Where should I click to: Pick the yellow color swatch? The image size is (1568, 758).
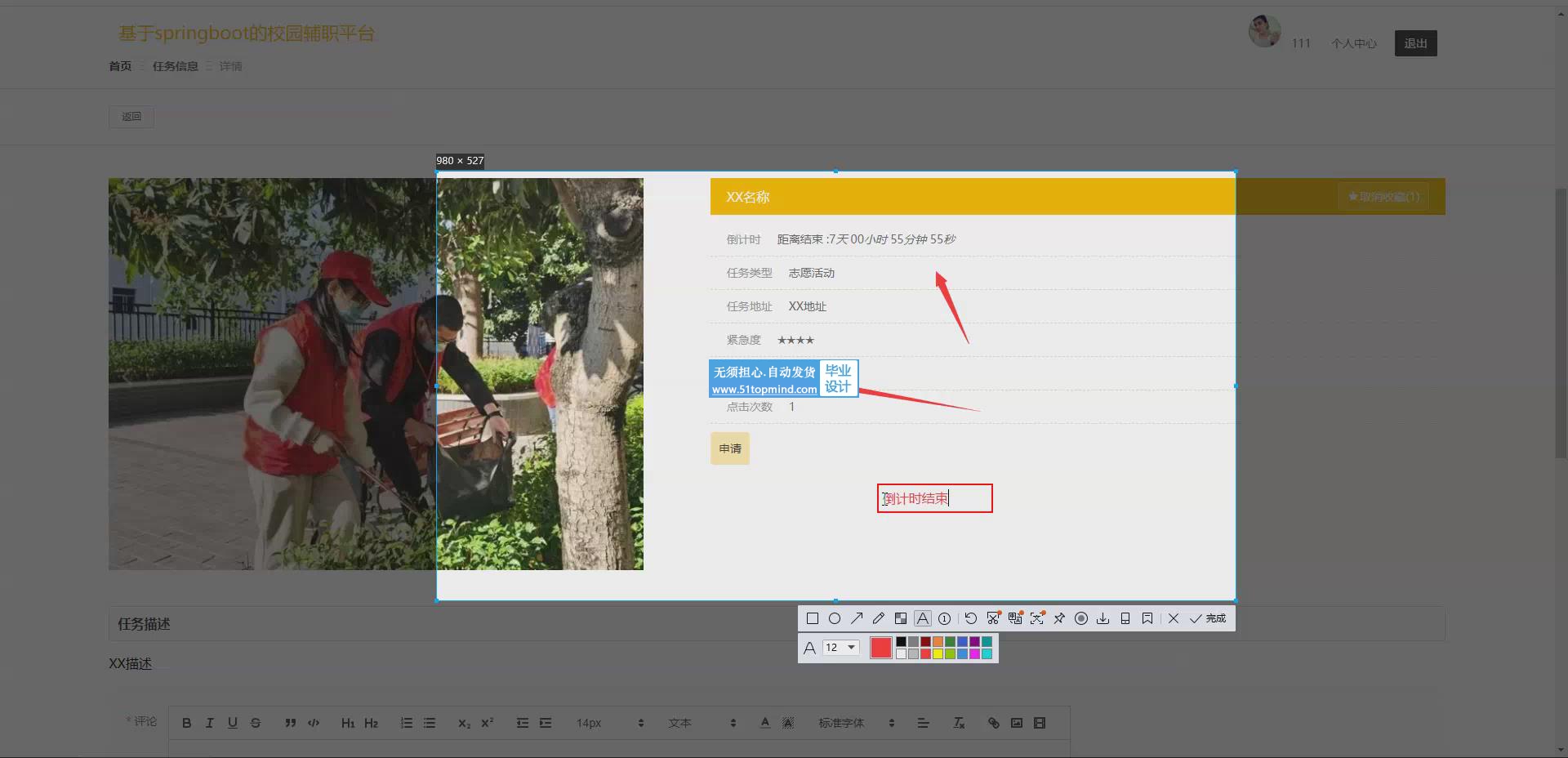(938, 653)
